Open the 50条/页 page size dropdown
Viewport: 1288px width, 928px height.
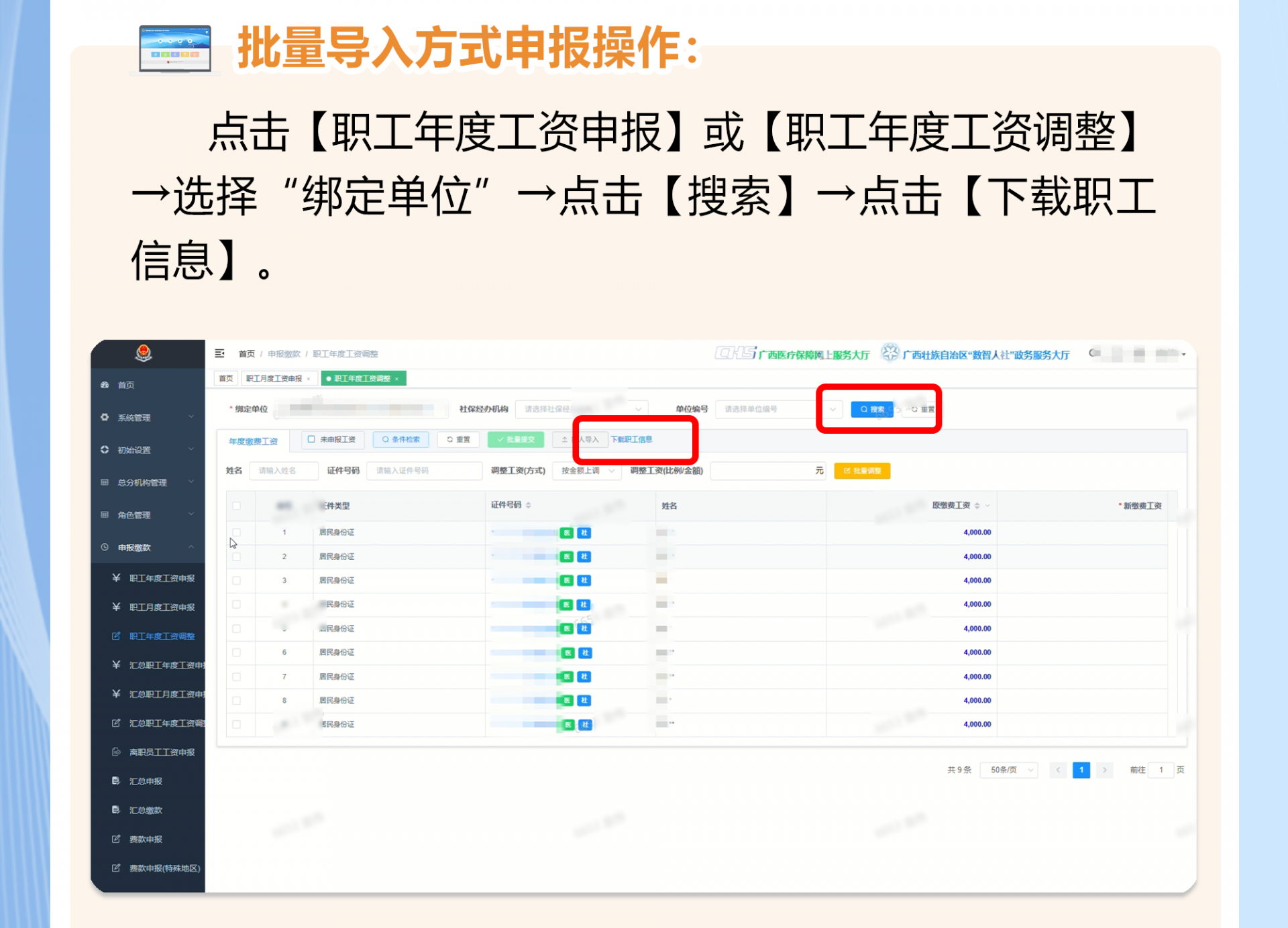[x=1008, y=770]
